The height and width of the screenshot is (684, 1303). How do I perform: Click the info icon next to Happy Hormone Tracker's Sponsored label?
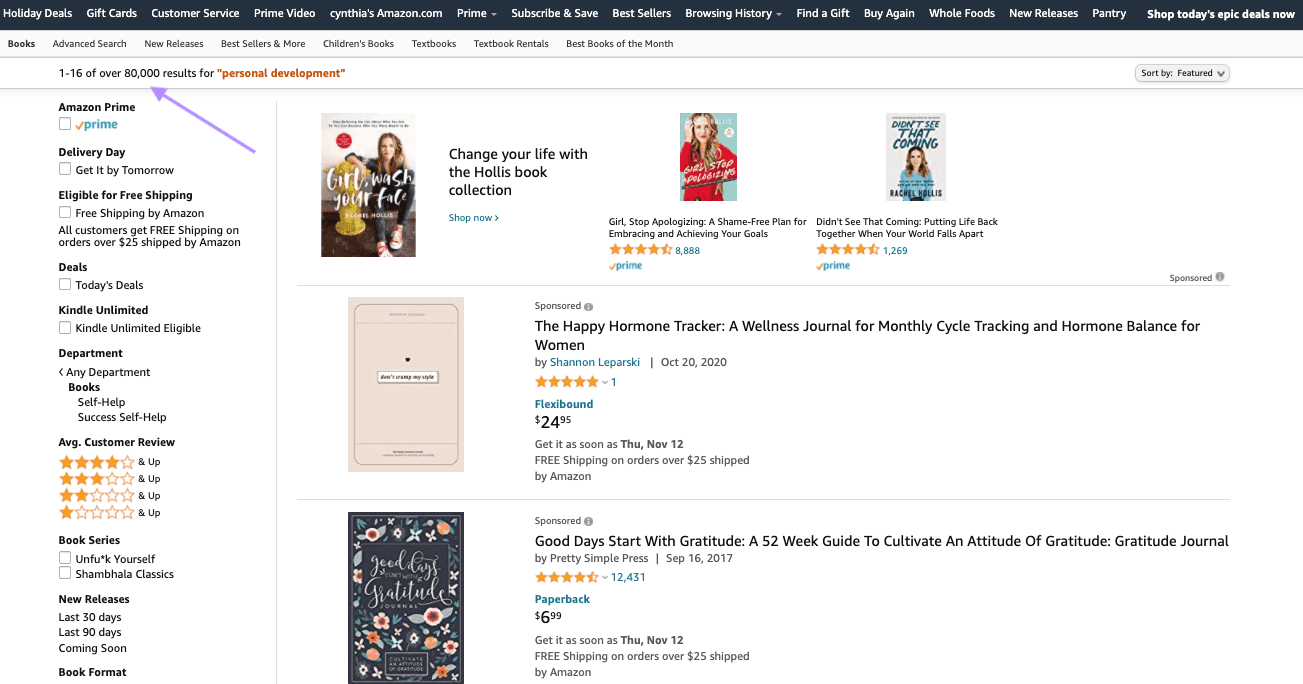588,306
